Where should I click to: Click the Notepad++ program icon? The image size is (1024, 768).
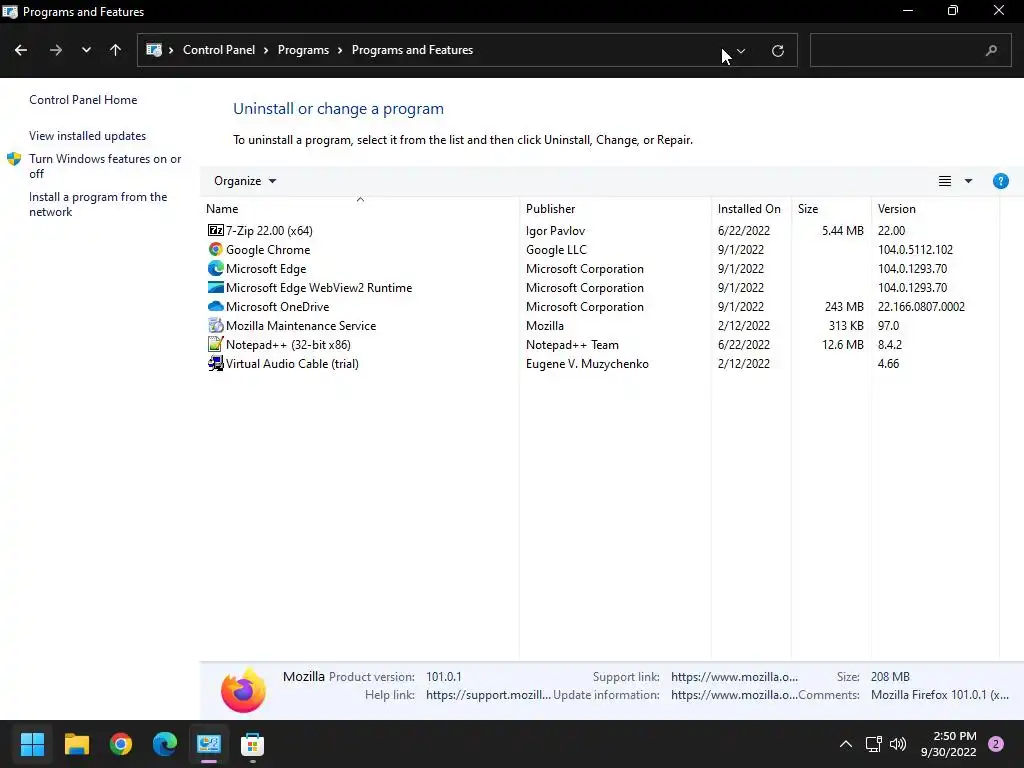pyautogui.click(x=216, y=344)
